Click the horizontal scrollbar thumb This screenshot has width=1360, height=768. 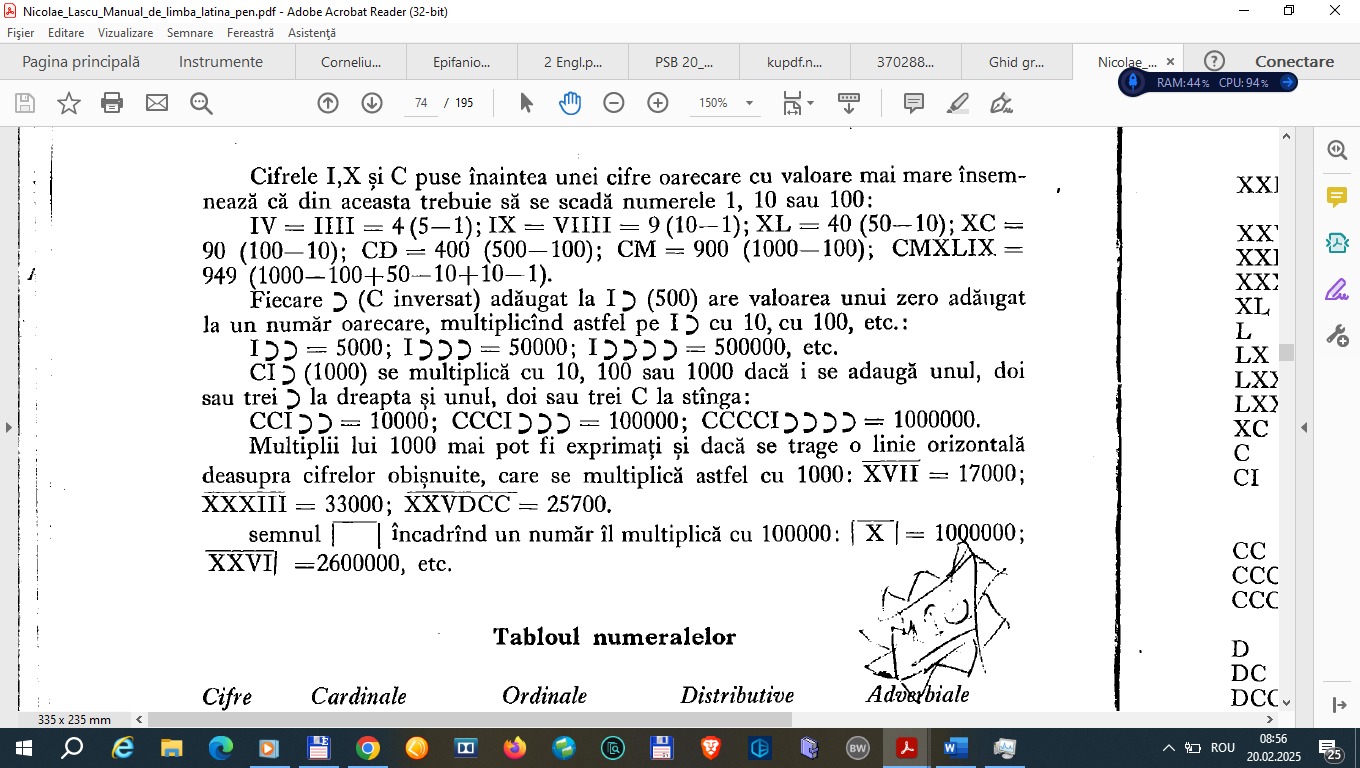click(x=470, y=719)
